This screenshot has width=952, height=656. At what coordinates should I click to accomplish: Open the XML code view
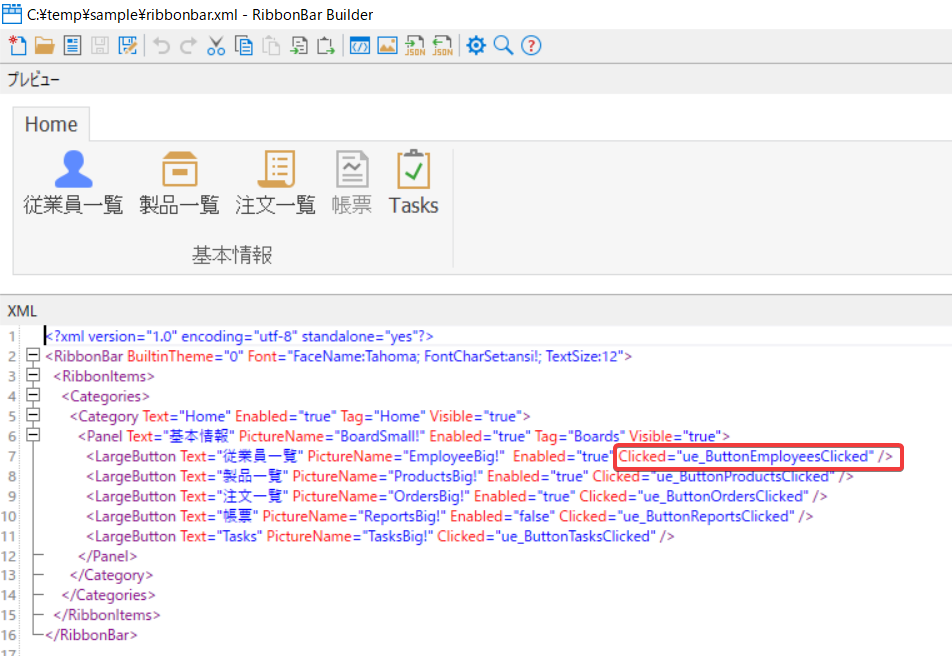click(x=360, y=45)
